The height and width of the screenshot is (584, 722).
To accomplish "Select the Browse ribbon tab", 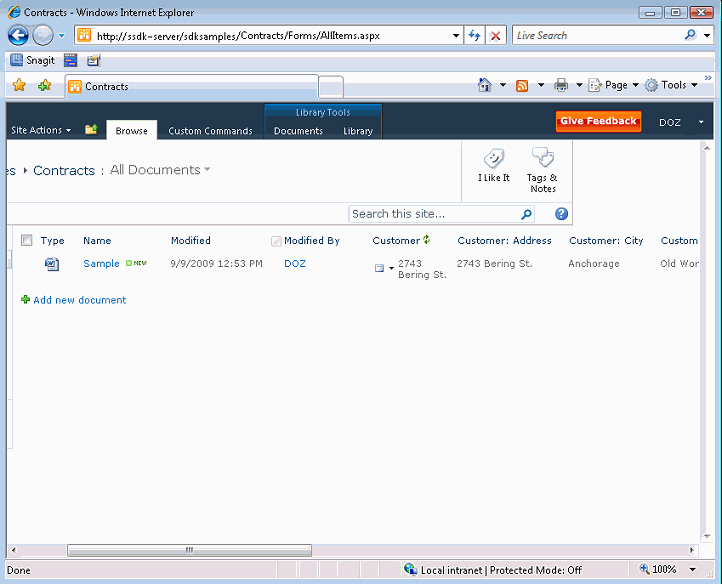I will click(131, 131).
